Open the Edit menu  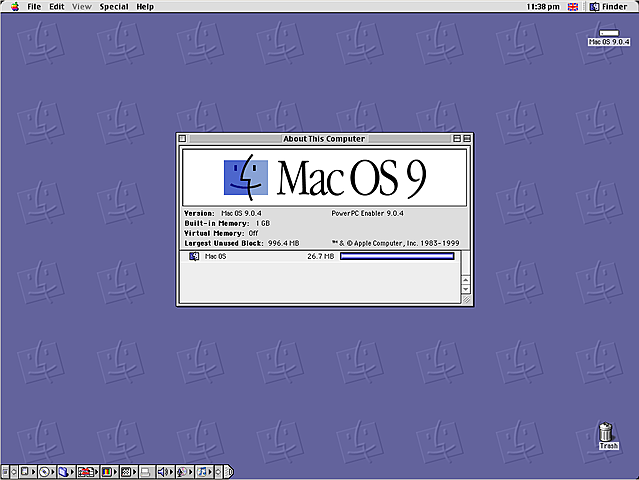click(57, 7)
